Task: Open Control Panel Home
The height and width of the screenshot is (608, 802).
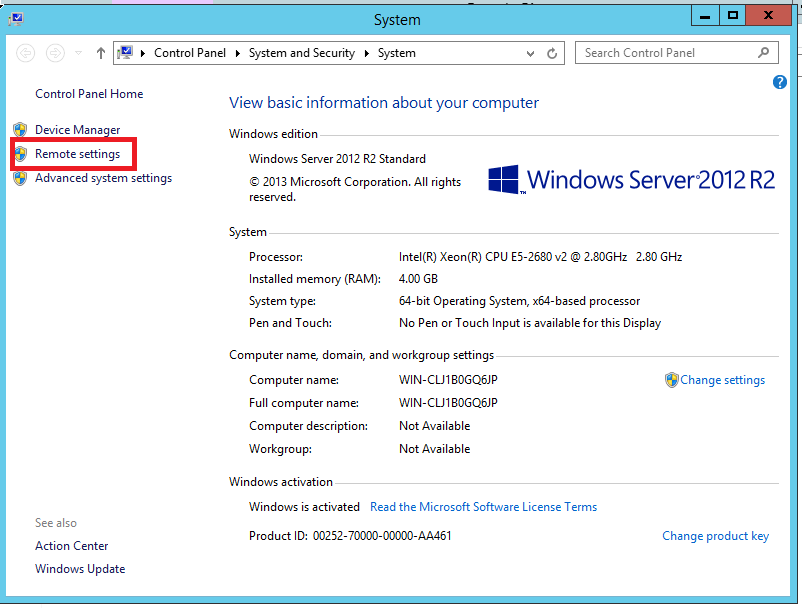Action: pyautogui.click(x=89, y=94)
